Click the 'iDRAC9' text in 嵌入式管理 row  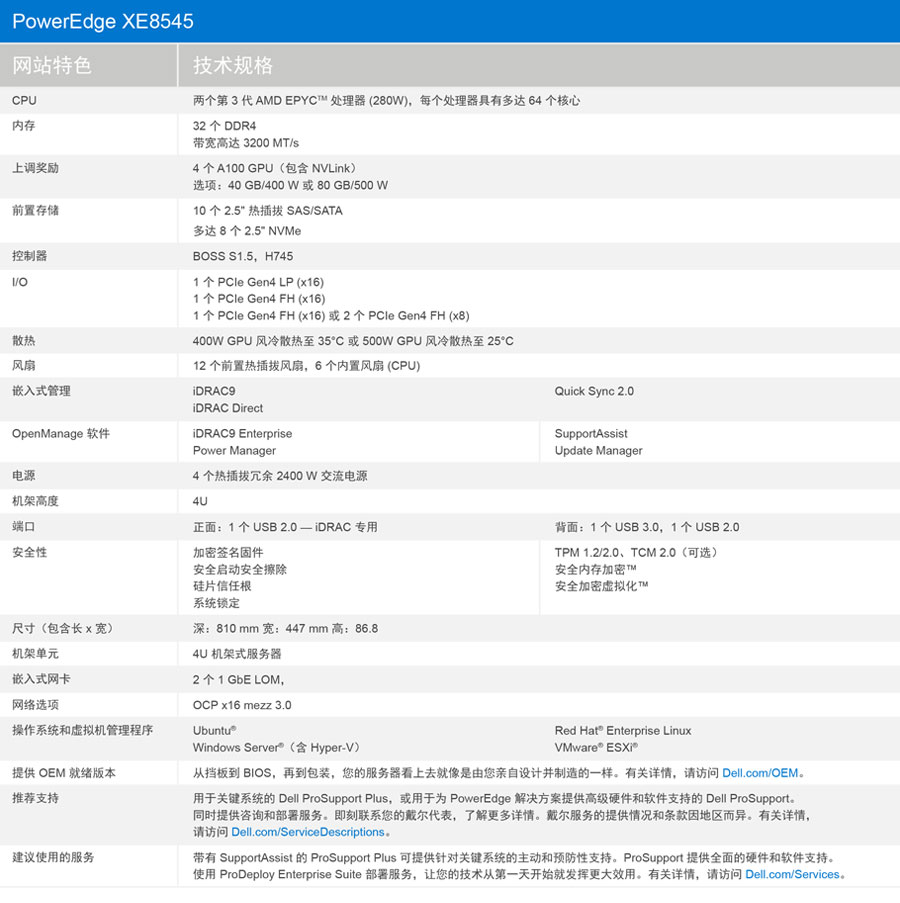pos(214,391)
